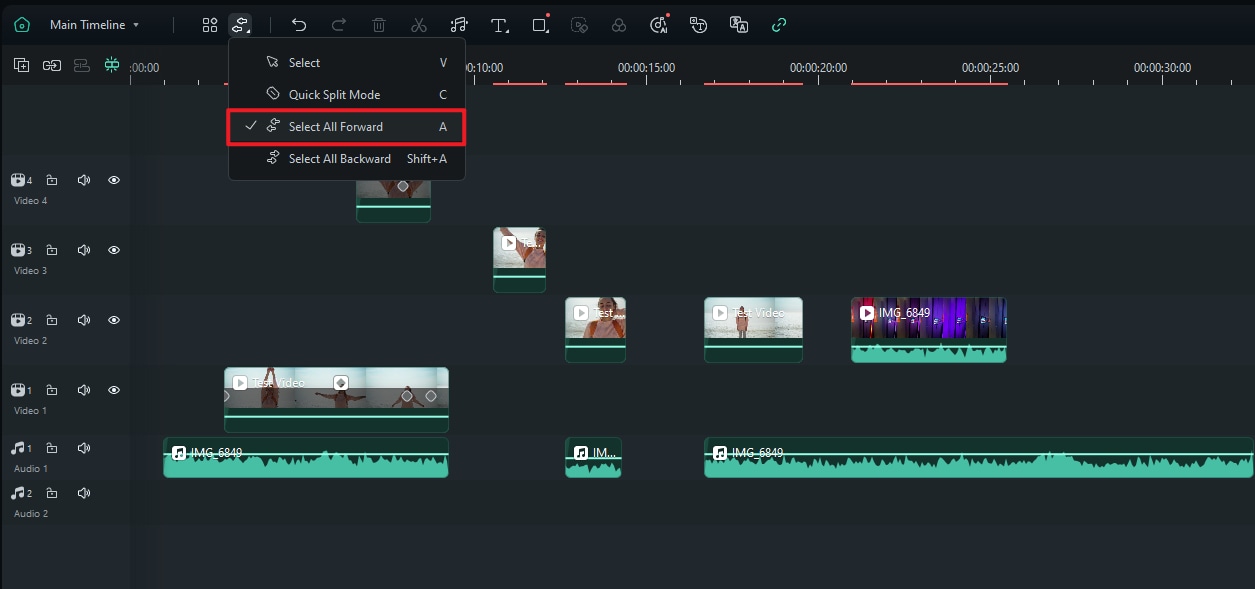
Task: Select the first IMG_6849 audio clip
Action: pos(305,457)
